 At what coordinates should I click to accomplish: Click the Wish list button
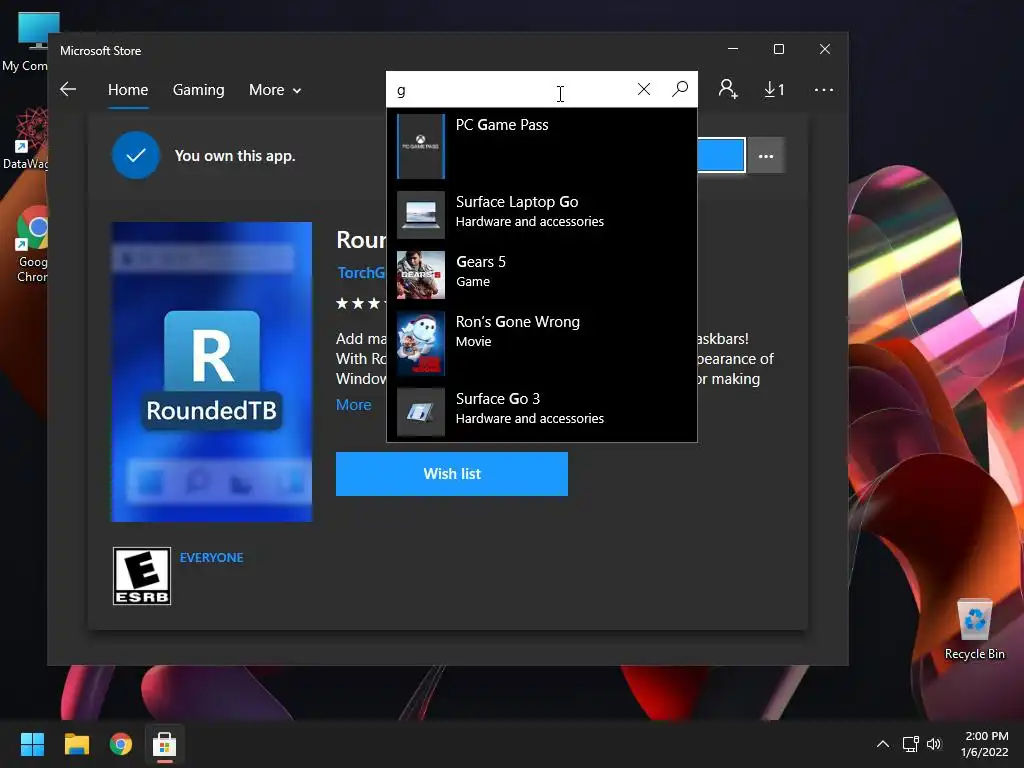click(452, 474)
